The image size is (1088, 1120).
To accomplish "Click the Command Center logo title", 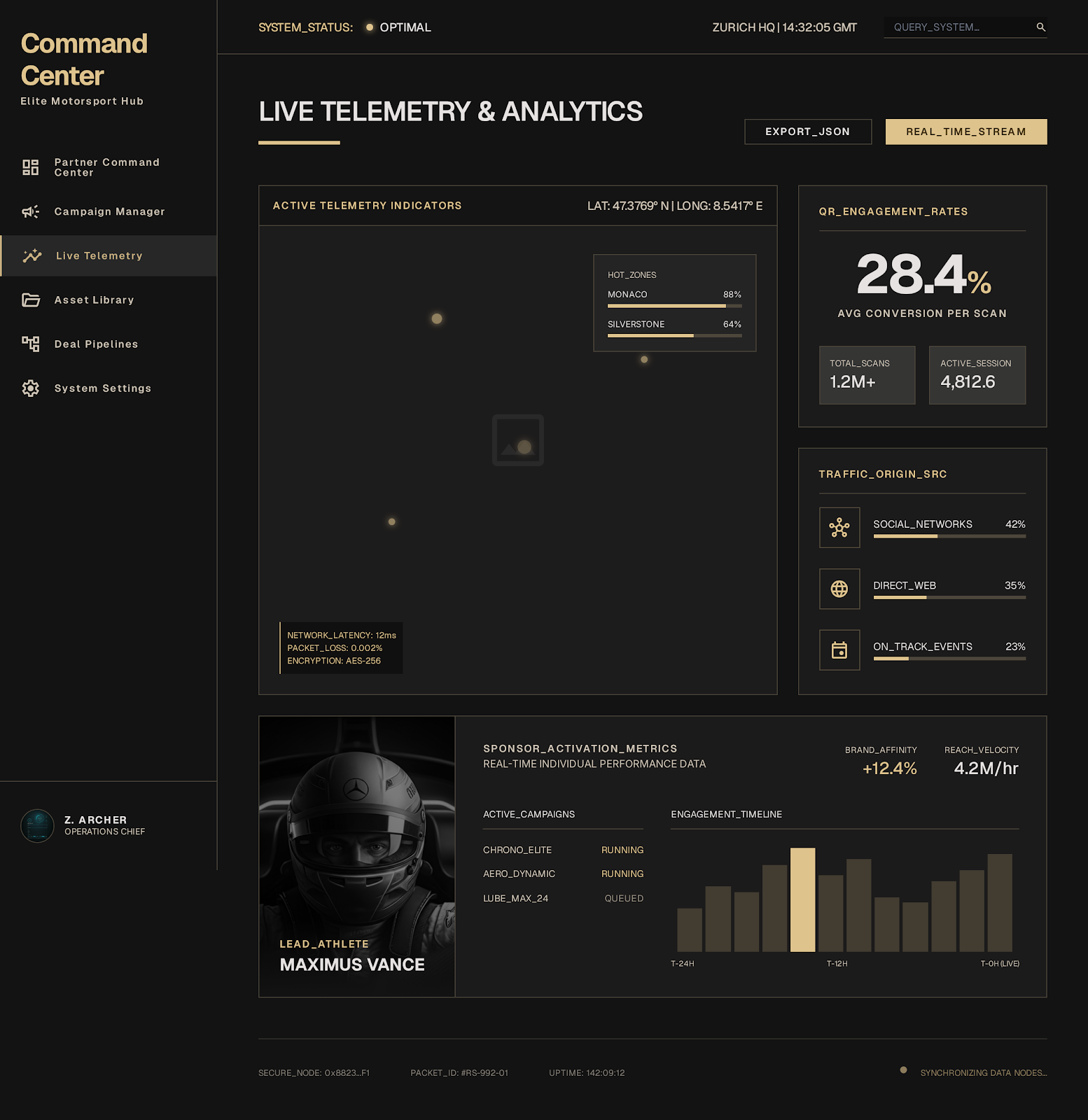I will (84, 59).
